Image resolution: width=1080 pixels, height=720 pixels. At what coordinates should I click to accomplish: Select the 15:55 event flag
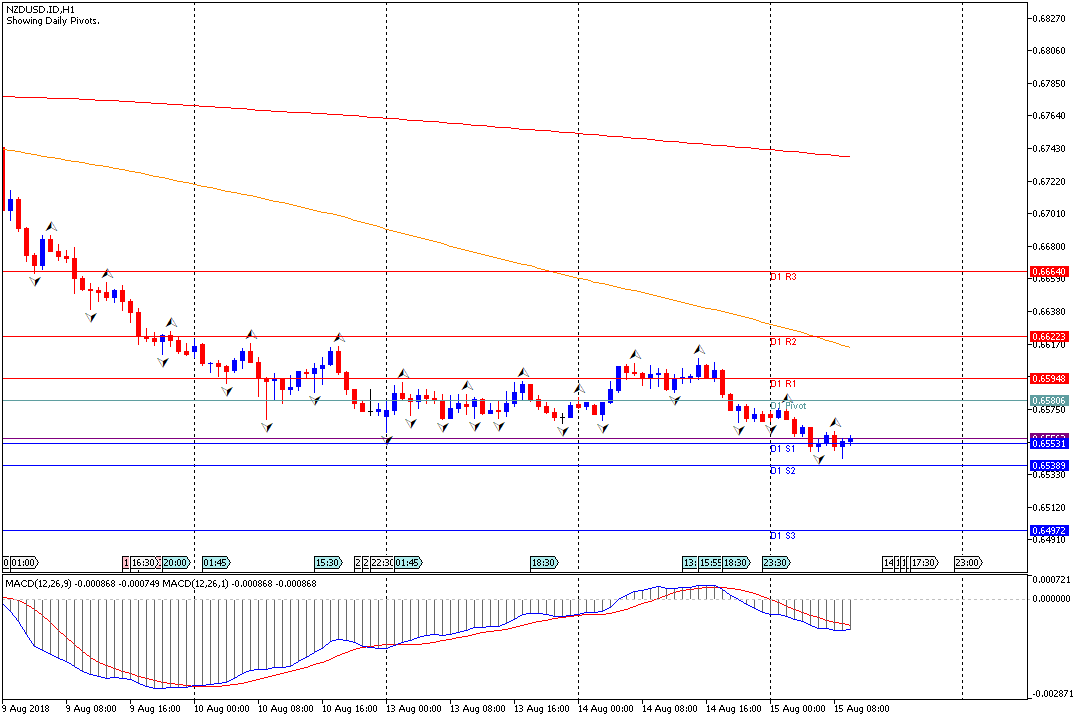click(x=710, y=563)
